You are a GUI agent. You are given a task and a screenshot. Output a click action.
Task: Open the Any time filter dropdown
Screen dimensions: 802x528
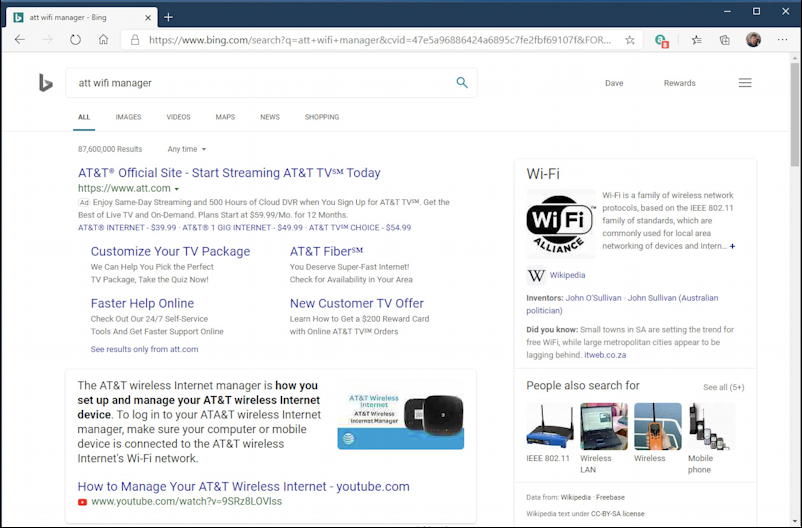187,149
